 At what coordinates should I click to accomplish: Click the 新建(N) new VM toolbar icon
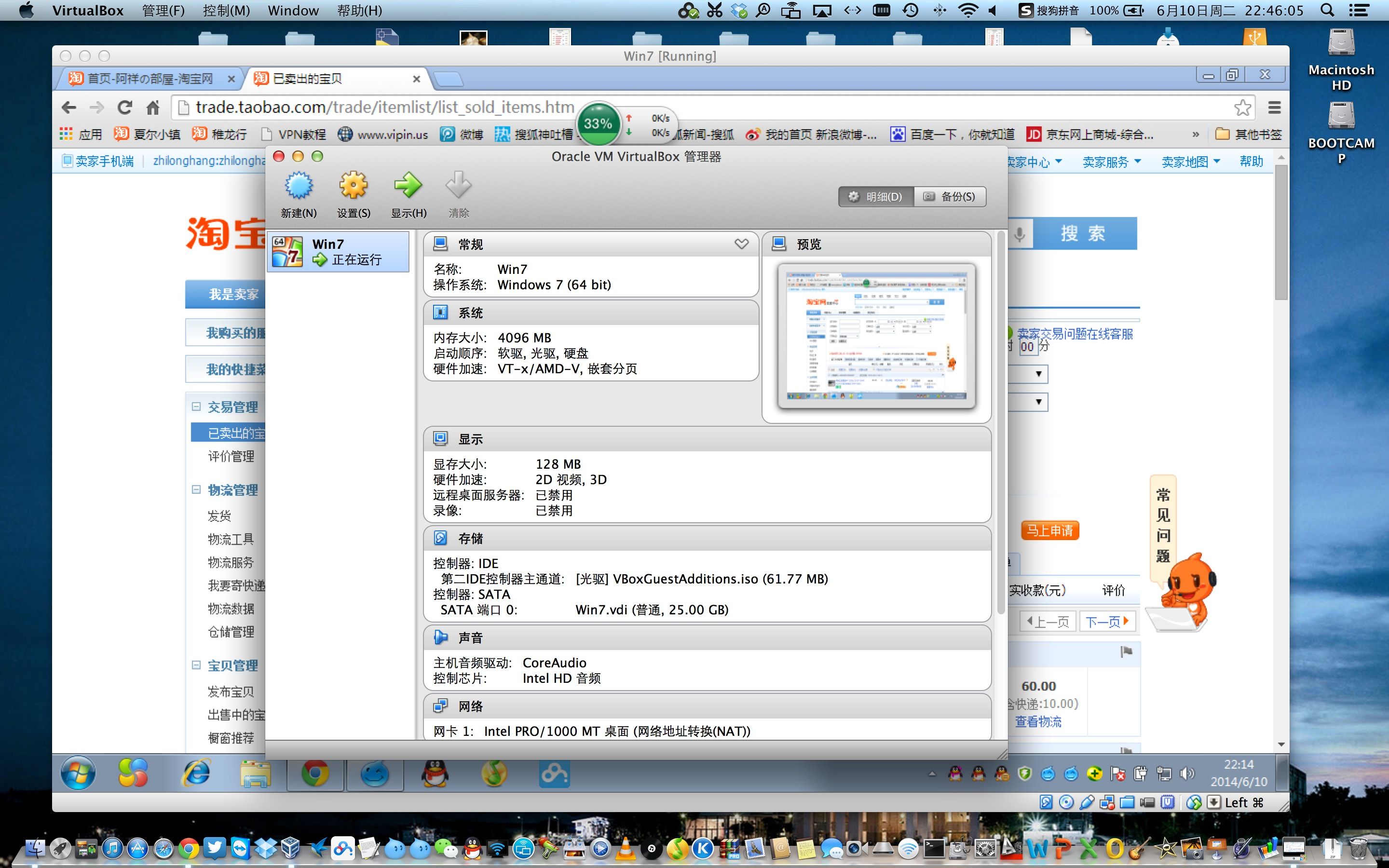(x=299, y=186)
